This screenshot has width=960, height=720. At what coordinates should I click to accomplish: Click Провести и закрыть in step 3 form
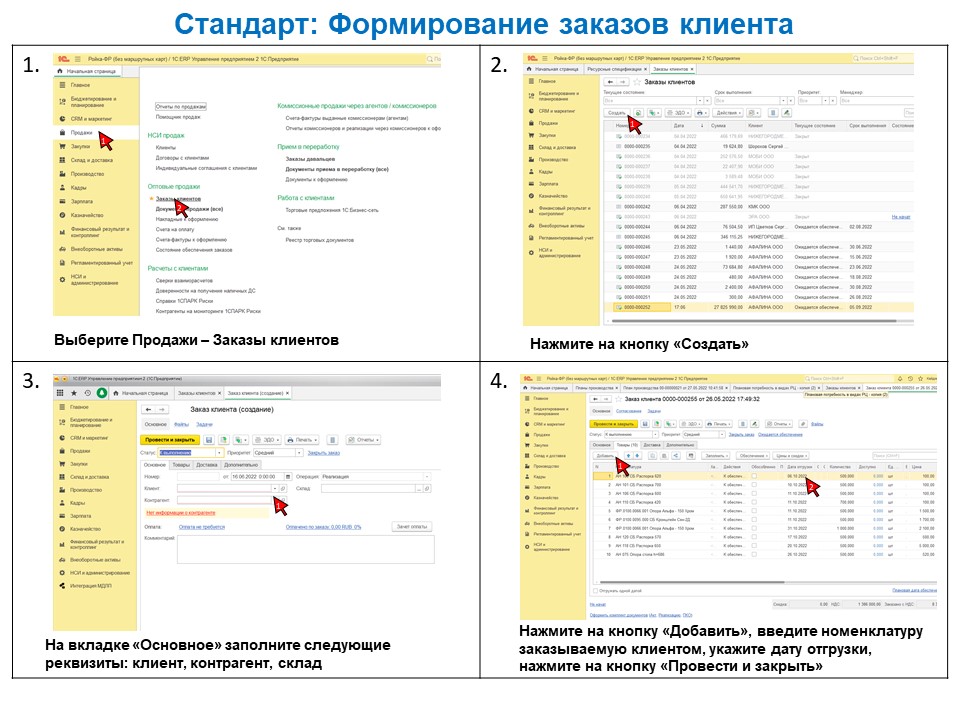tap(170, 440)
